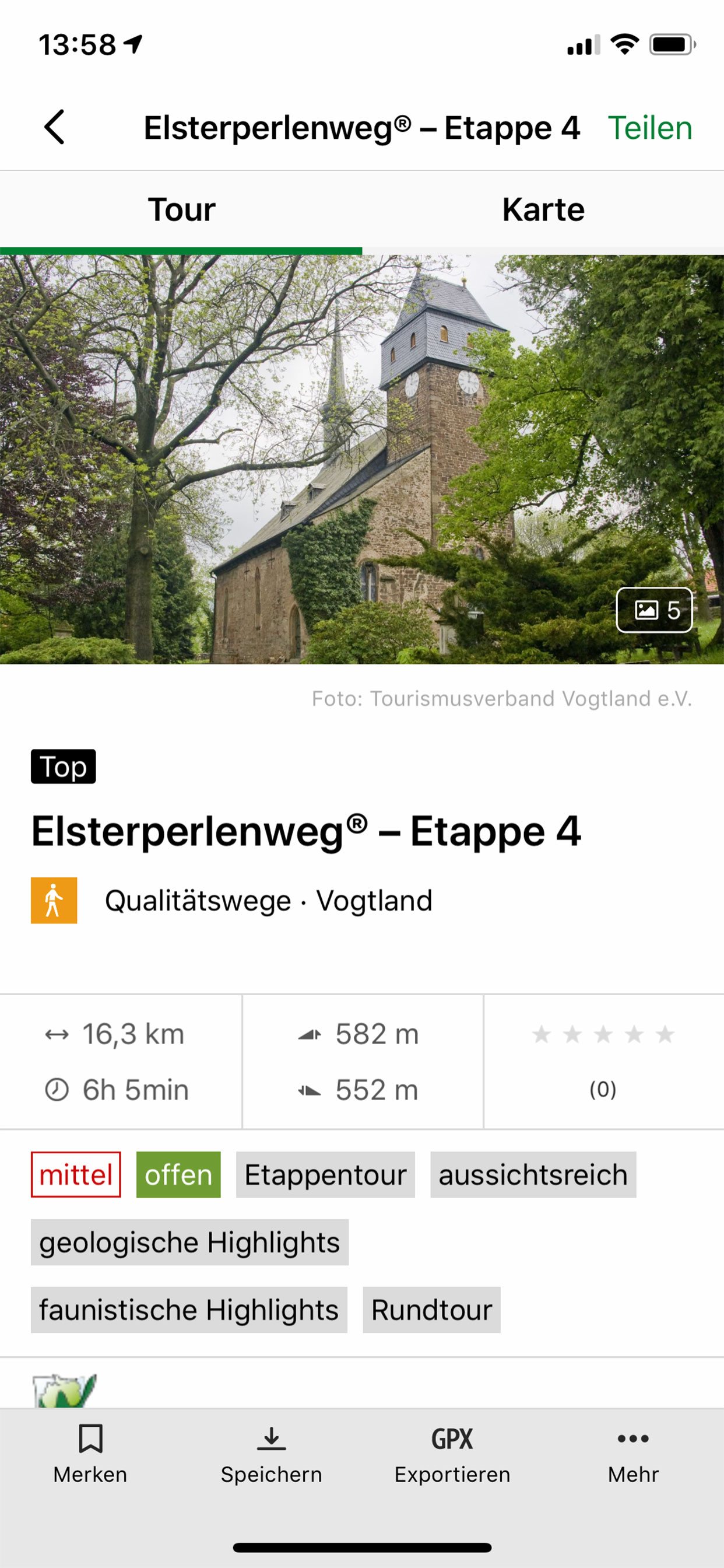Tap the Merken bookmark icon

[x=90, y=1438]
